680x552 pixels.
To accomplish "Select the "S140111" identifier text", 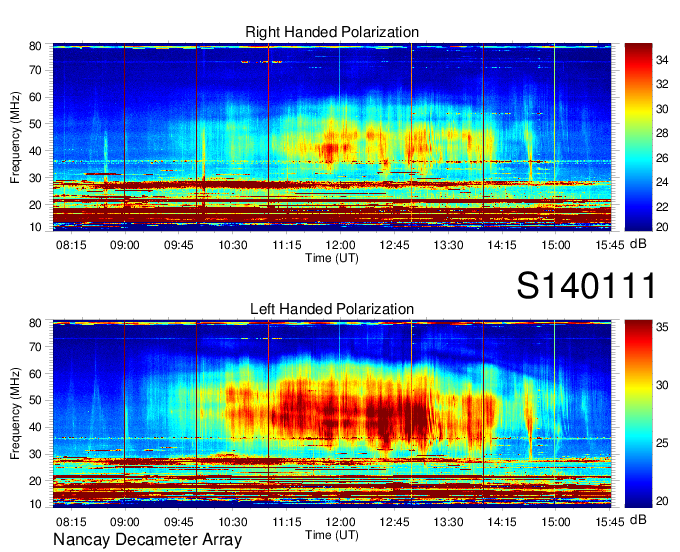I will click(x=586, y=285).
